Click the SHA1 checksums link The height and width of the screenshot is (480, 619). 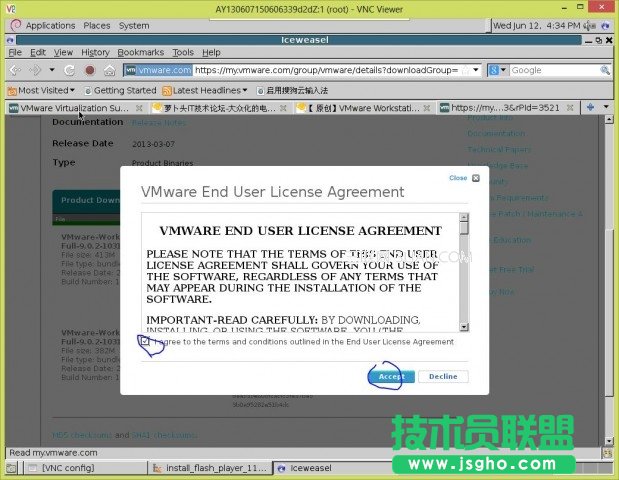[164, 435]
